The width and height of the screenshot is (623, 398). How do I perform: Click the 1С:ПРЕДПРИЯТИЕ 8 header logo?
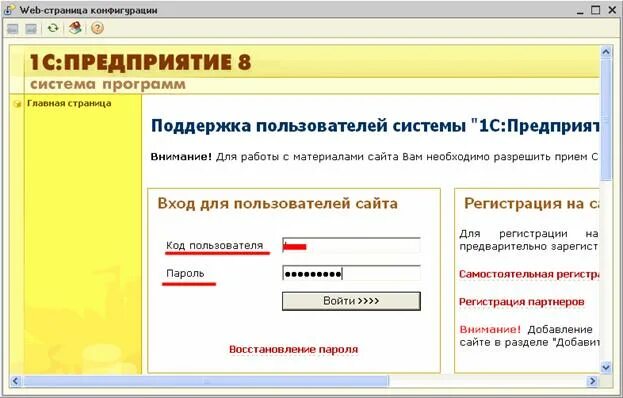click(140, 62)
